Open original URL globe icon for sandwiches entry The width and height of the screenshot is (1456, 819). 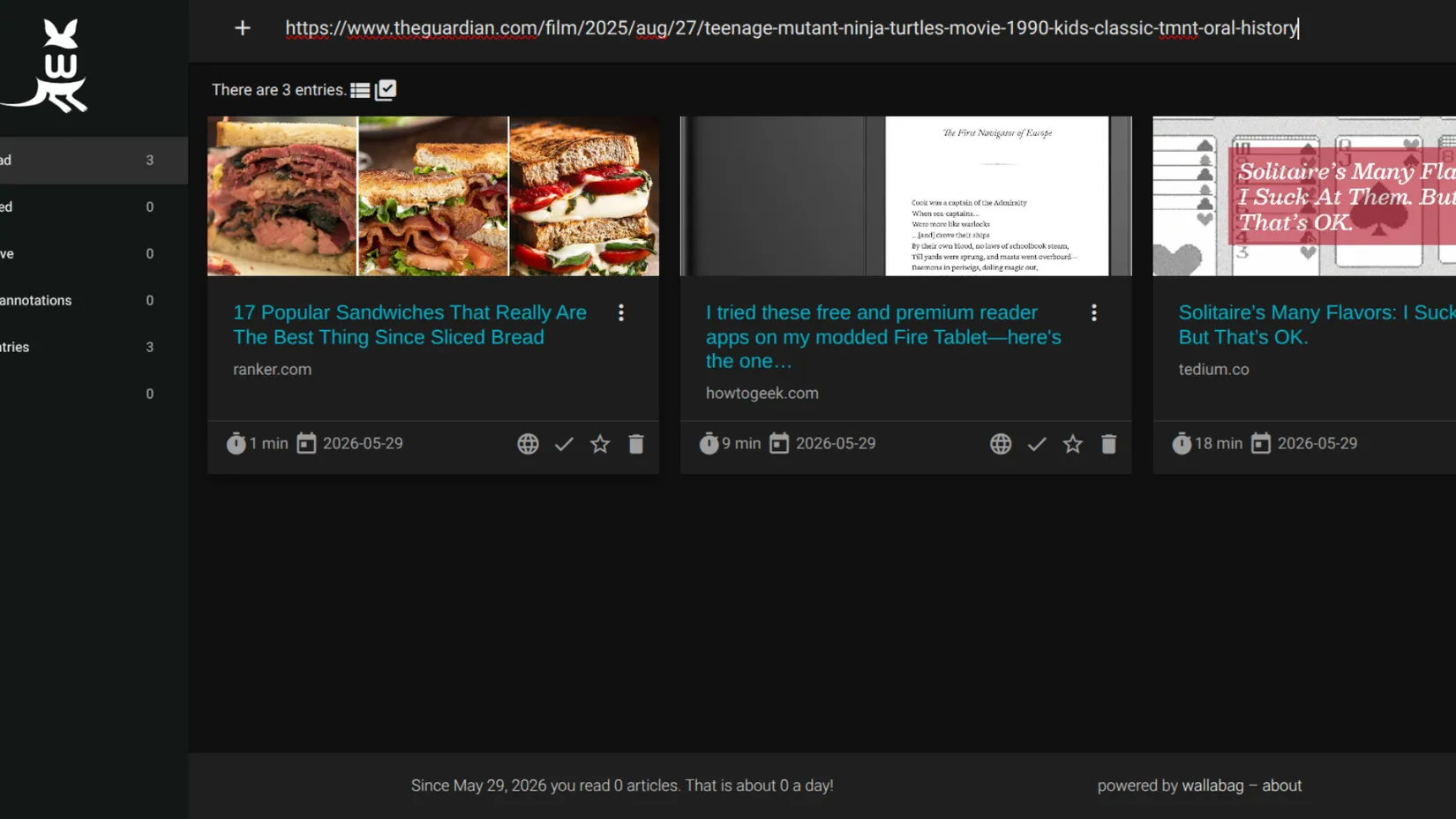point(528,444)
